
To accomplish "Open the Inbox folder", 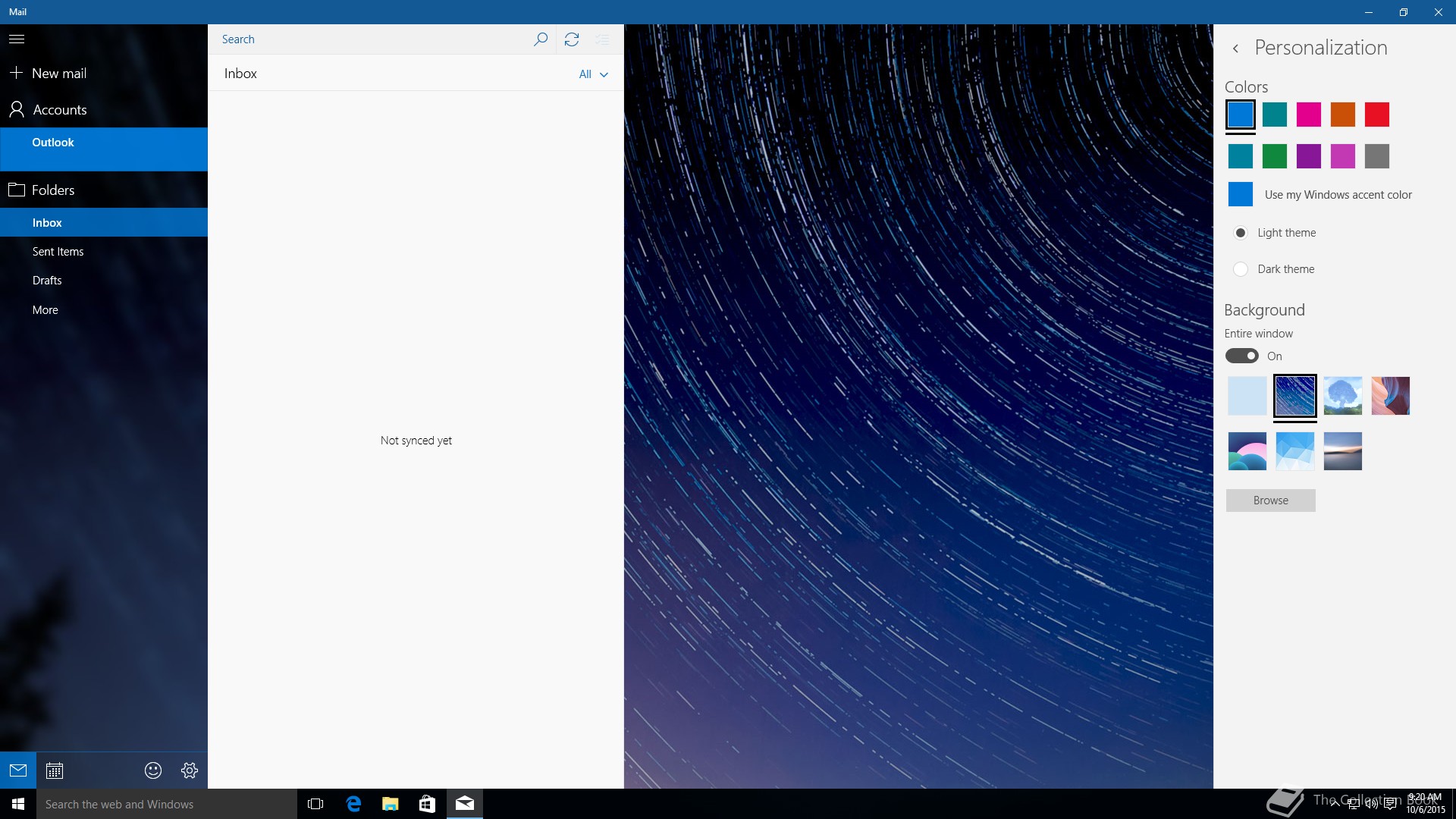I will (x=104, y=222).
